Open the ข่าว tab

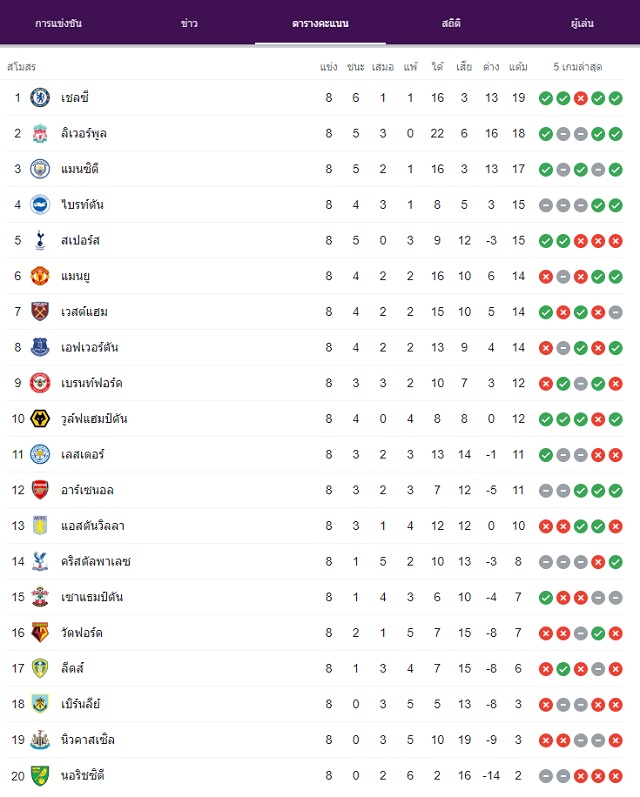[x=189, y=23]
